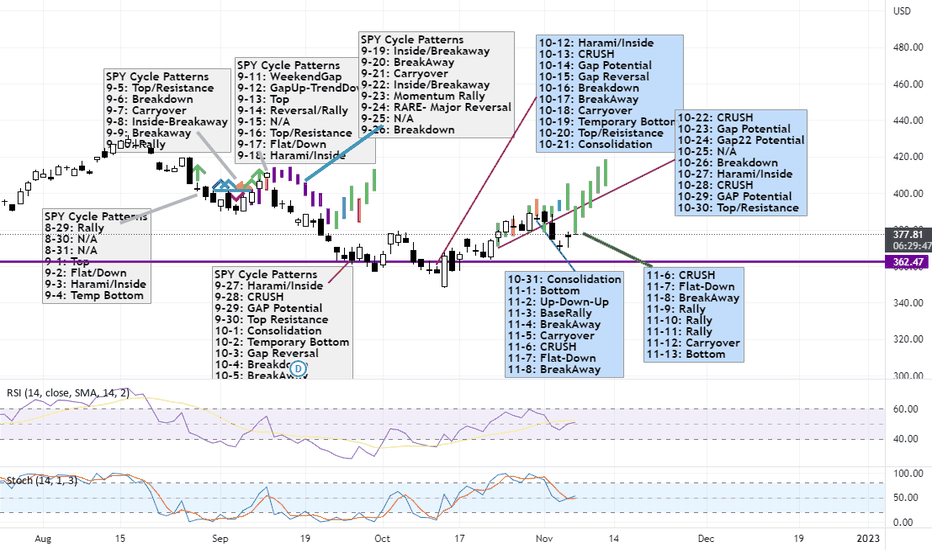Select the '10-2: Temporary Bottom' text line
932x550 pixels.
point(282,342)
